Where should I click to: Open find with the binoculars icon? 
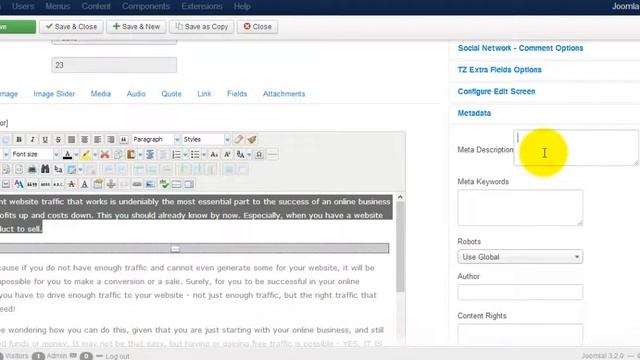pos(45,169)
